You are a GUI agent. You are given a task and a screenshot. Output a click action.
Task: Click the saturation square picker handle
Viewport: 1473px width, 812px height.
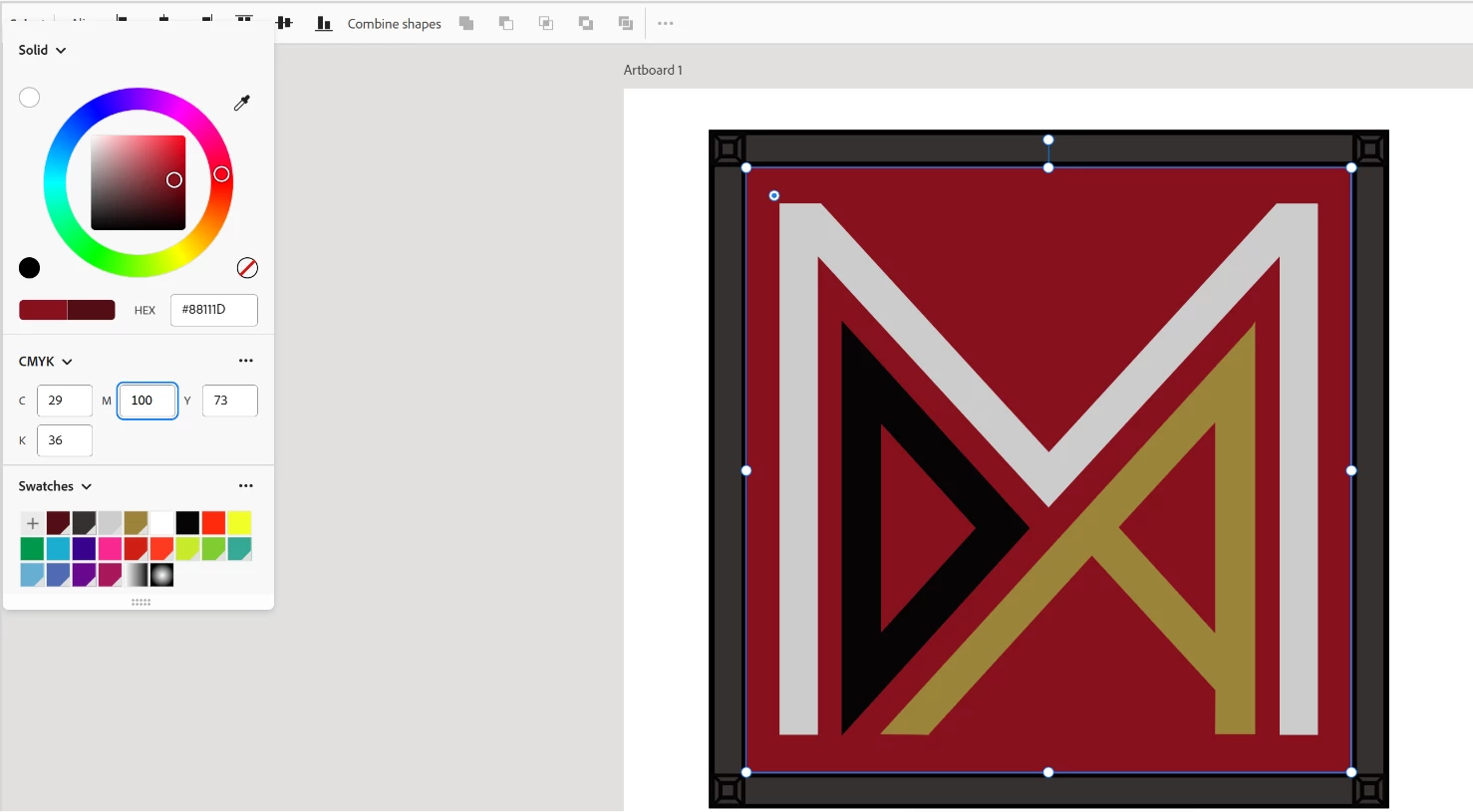(174, 180)
